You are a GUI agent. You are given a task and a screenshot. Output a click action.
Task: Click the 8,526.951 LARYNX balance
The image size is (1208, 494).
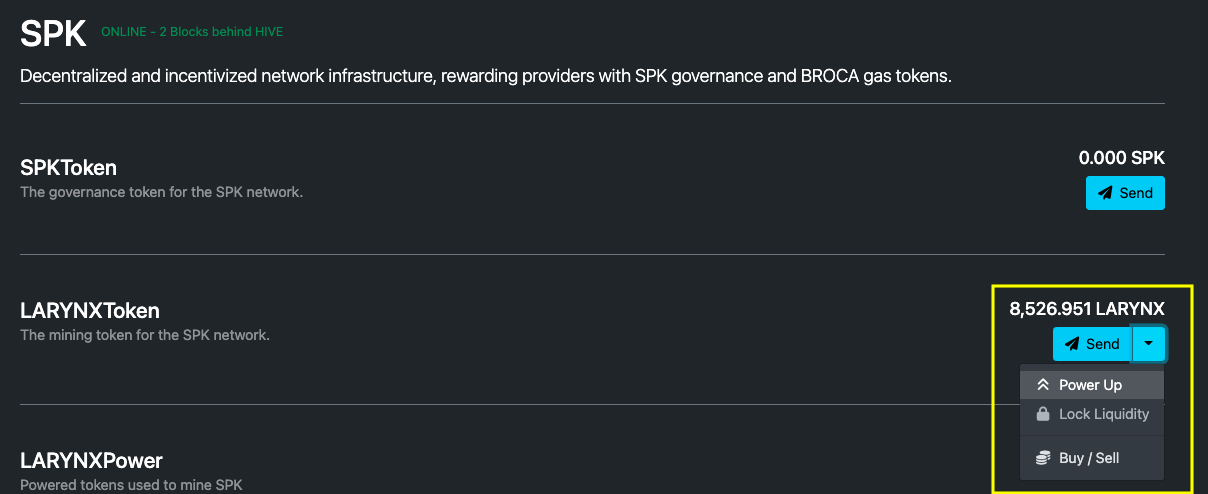coord(1087,309)
